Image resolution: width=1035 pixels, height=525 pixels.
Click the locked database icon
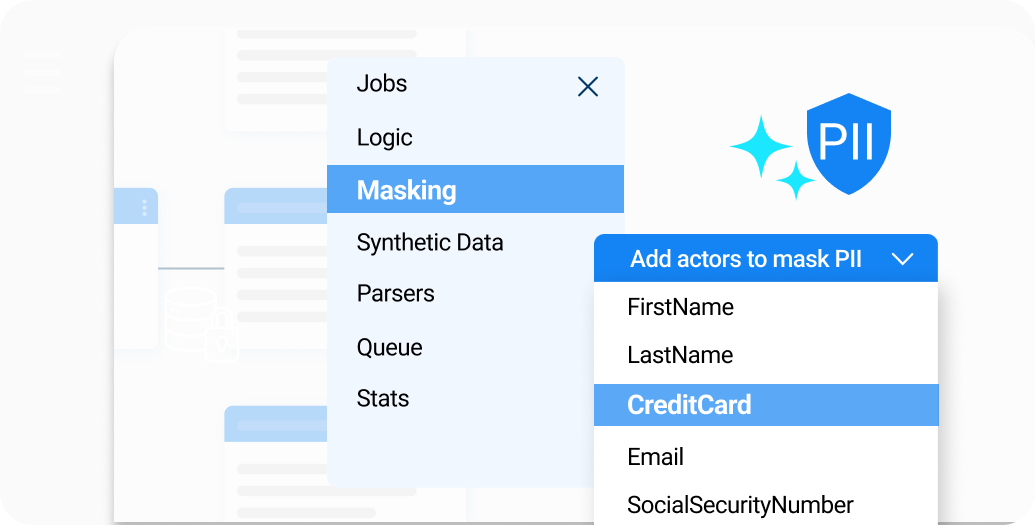point(201,324)
